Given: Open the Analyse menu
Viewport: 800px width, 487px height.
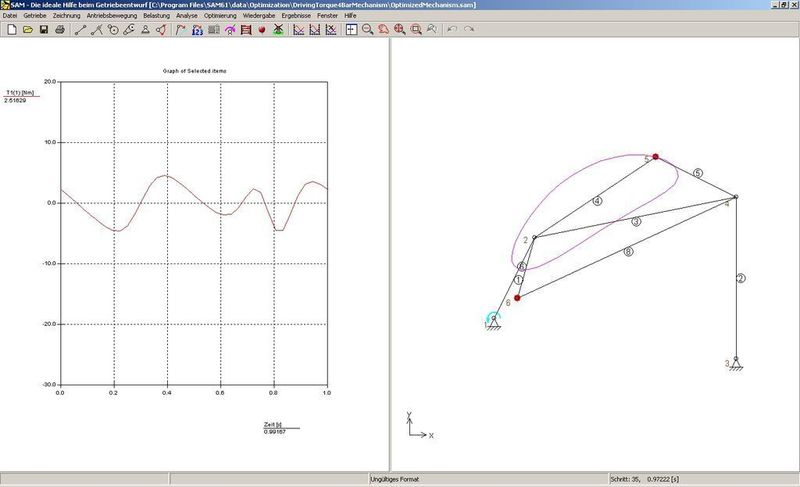Looking at the screenshot, I should coord(187,16).
